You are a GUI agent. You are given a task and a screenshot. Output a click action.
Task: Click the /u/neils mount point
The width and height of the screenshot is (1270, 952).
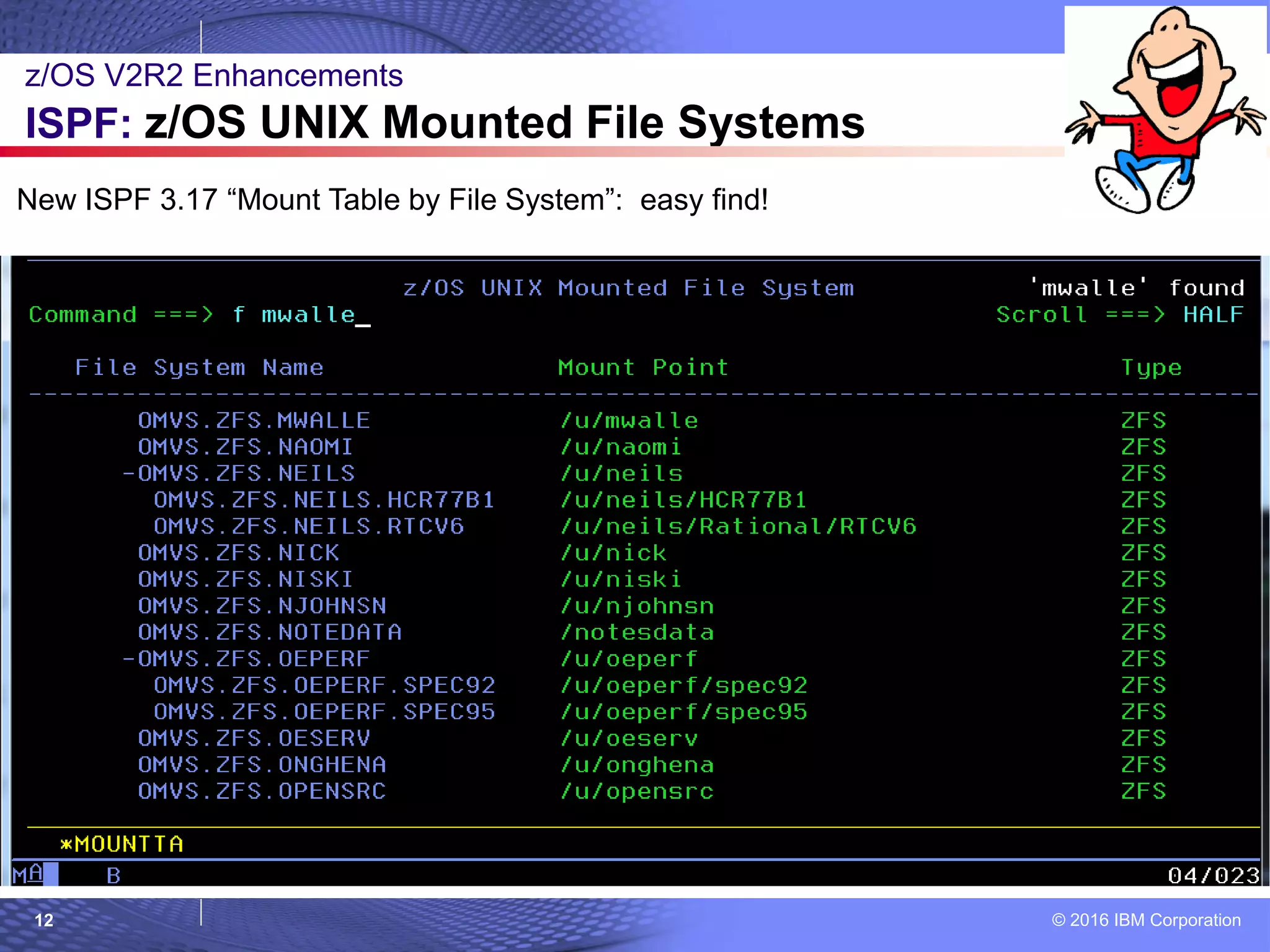[x=621, y=474]
